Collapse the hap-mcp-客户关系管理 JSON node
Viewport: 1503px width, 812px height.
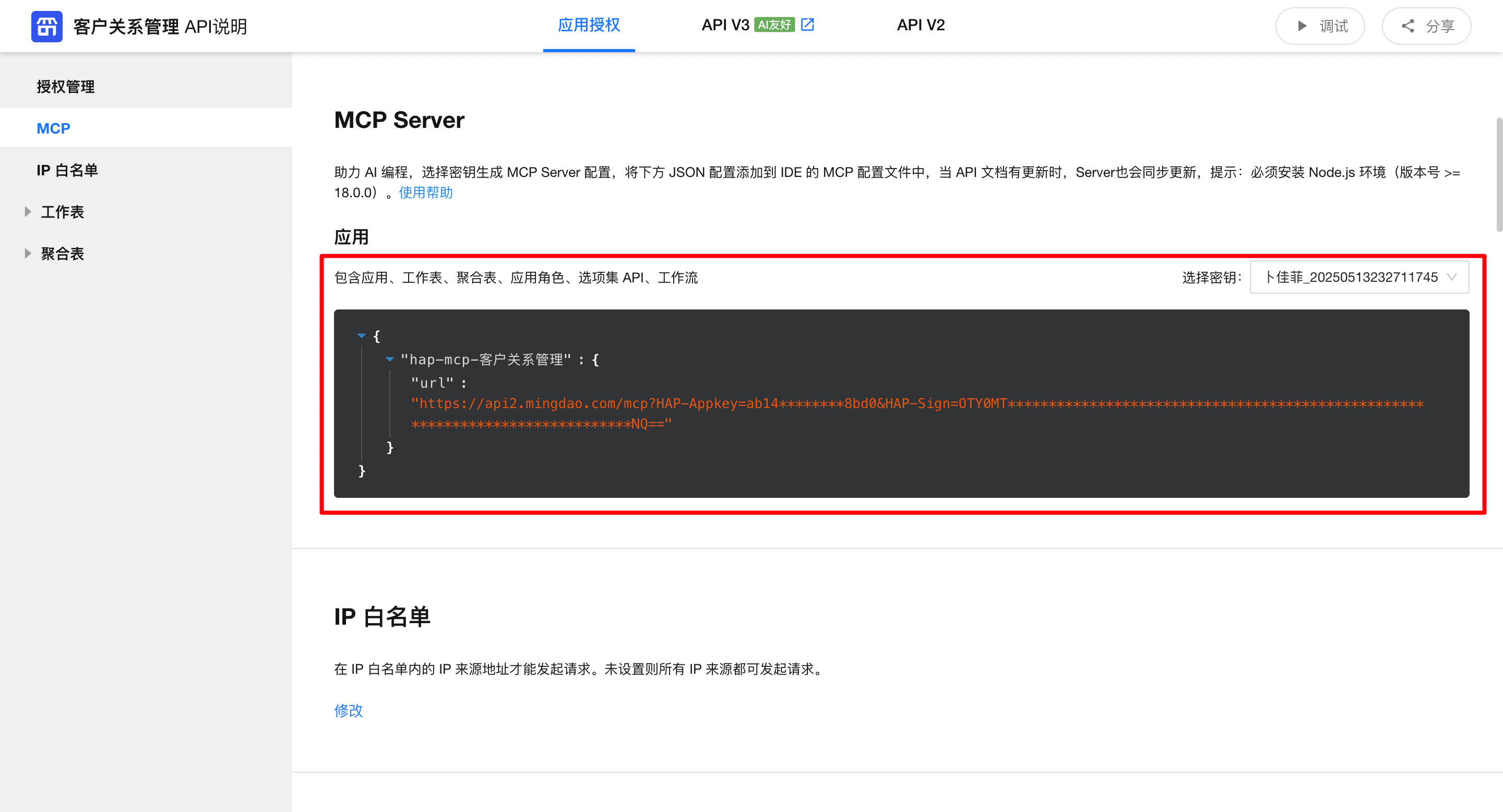point(389,360)
